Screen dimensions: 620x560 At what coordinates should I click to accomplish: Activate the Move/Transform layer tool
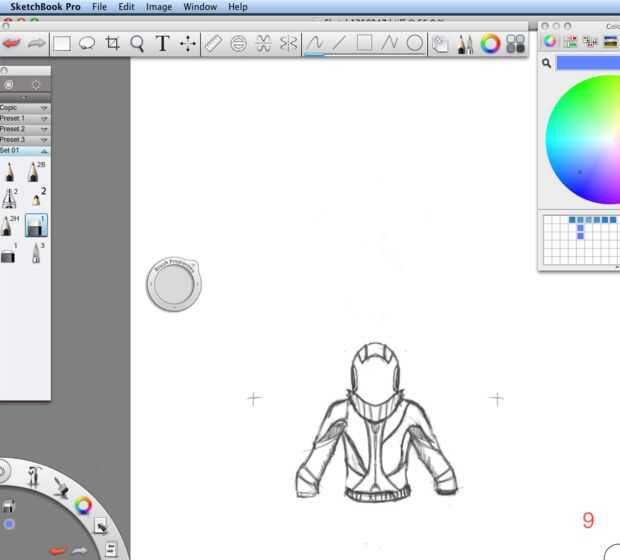point(188,44)
